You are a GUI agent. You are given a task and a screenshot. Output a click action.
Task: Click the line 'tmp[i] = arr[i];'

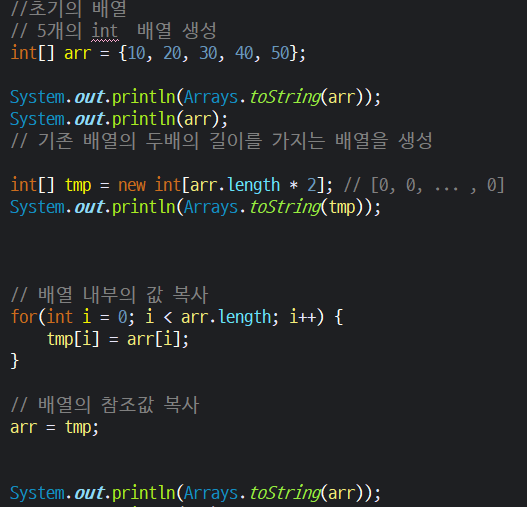click(118, 339)
